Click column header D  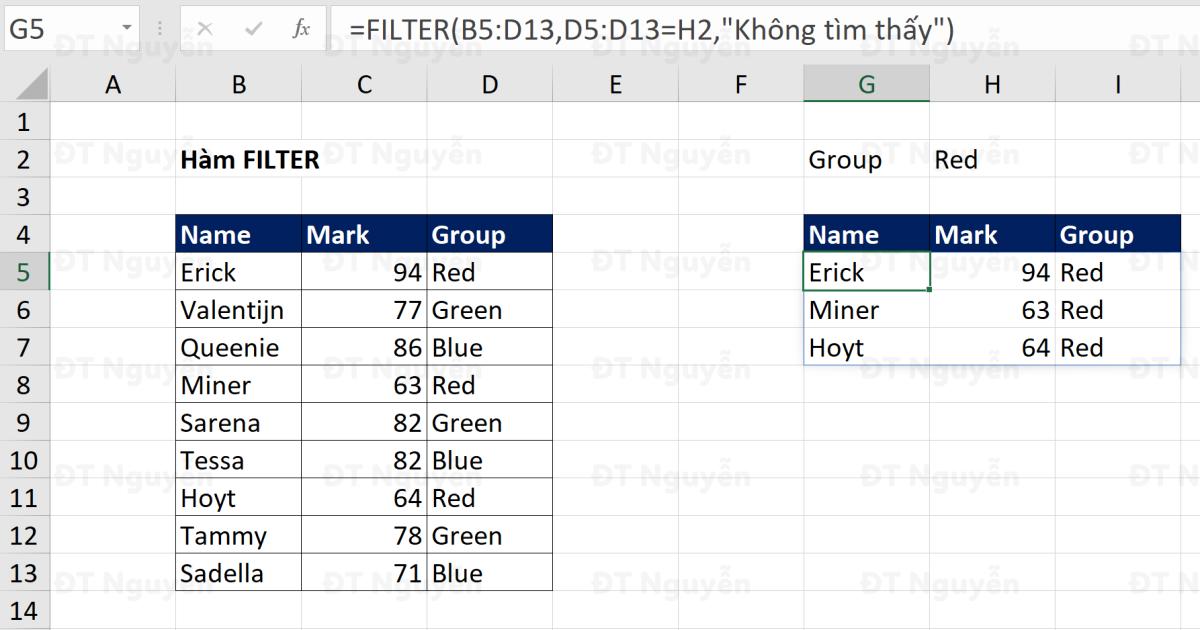(489, 84)
